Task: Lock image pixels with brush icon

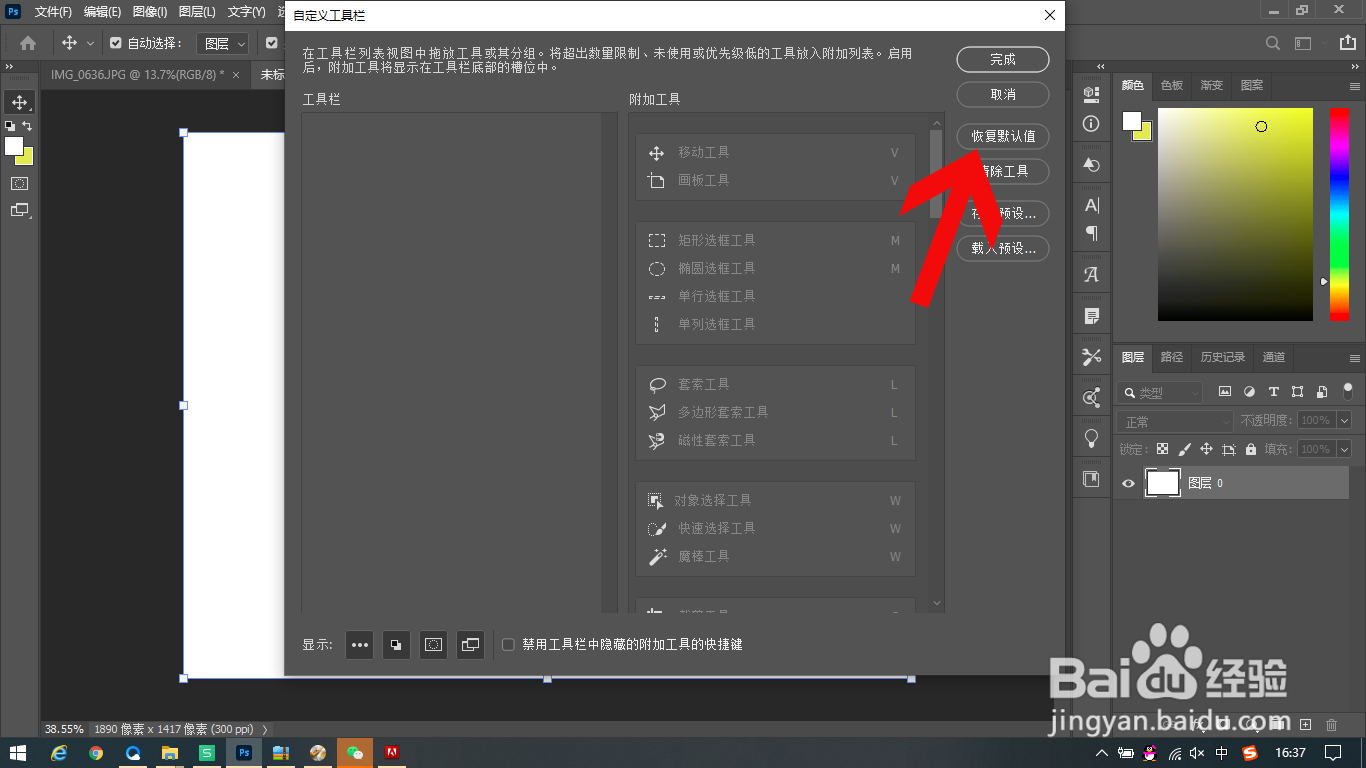Action: 1184,450
